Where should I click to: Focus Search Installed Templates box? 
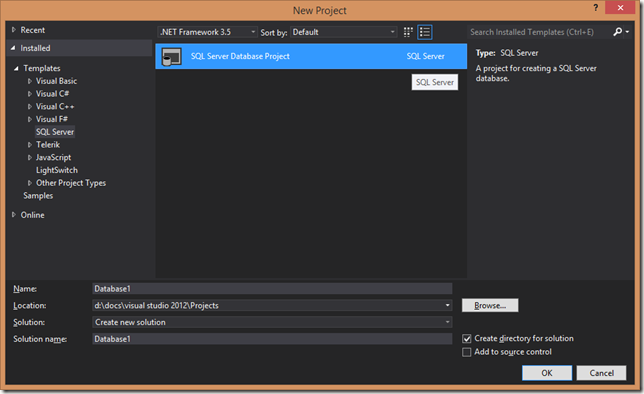coord(538,32)
